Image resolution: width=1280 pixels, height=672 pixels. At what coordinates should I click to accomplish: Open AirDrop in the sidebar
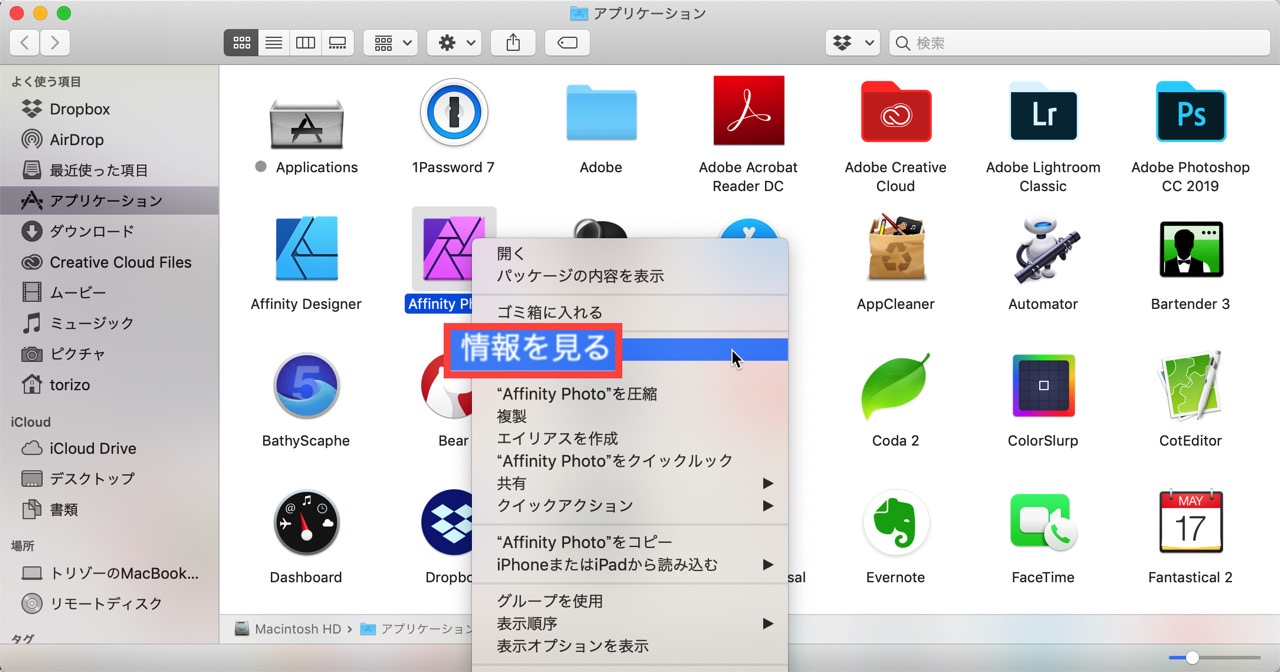click(109, 140)
